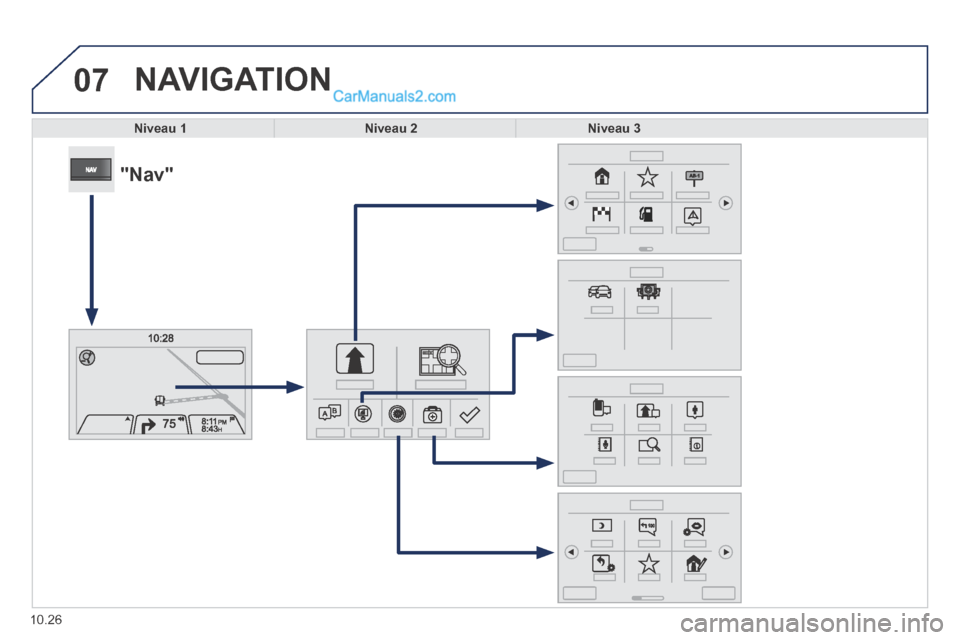The image size is (960, 640).
Task: Tap the vehicle position marker on map
Action: (x=160, y=401)
